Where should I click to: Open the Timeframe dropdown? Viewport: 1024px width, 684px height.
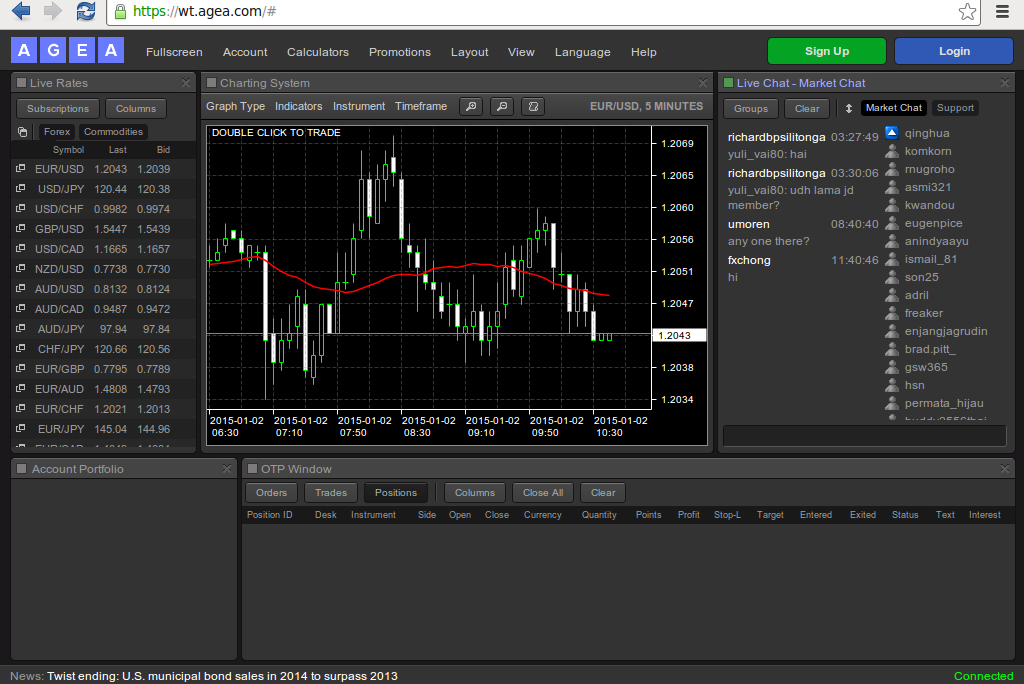pos(422,105)
